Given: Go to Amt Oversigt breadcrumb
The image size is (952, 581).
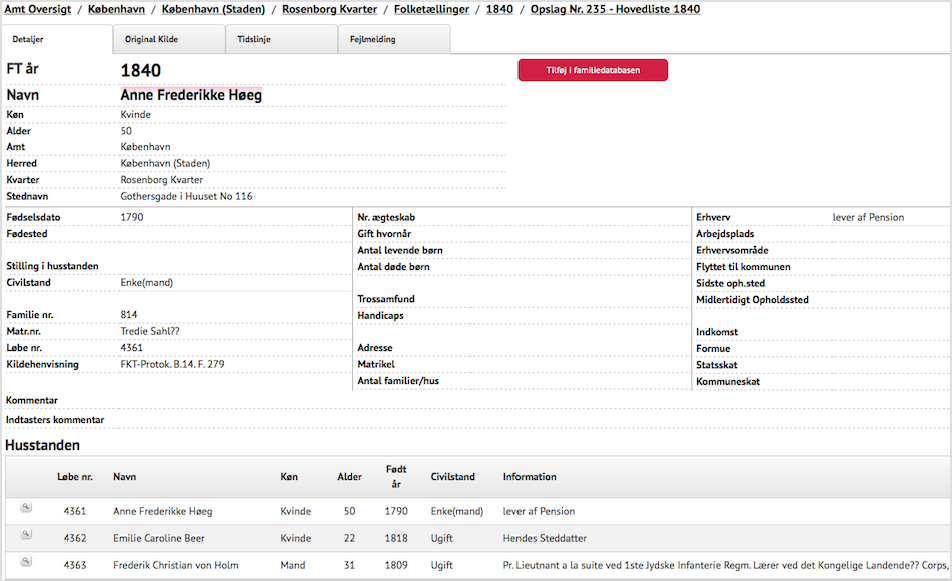Looking at the screenshot, I should [38, 9].
